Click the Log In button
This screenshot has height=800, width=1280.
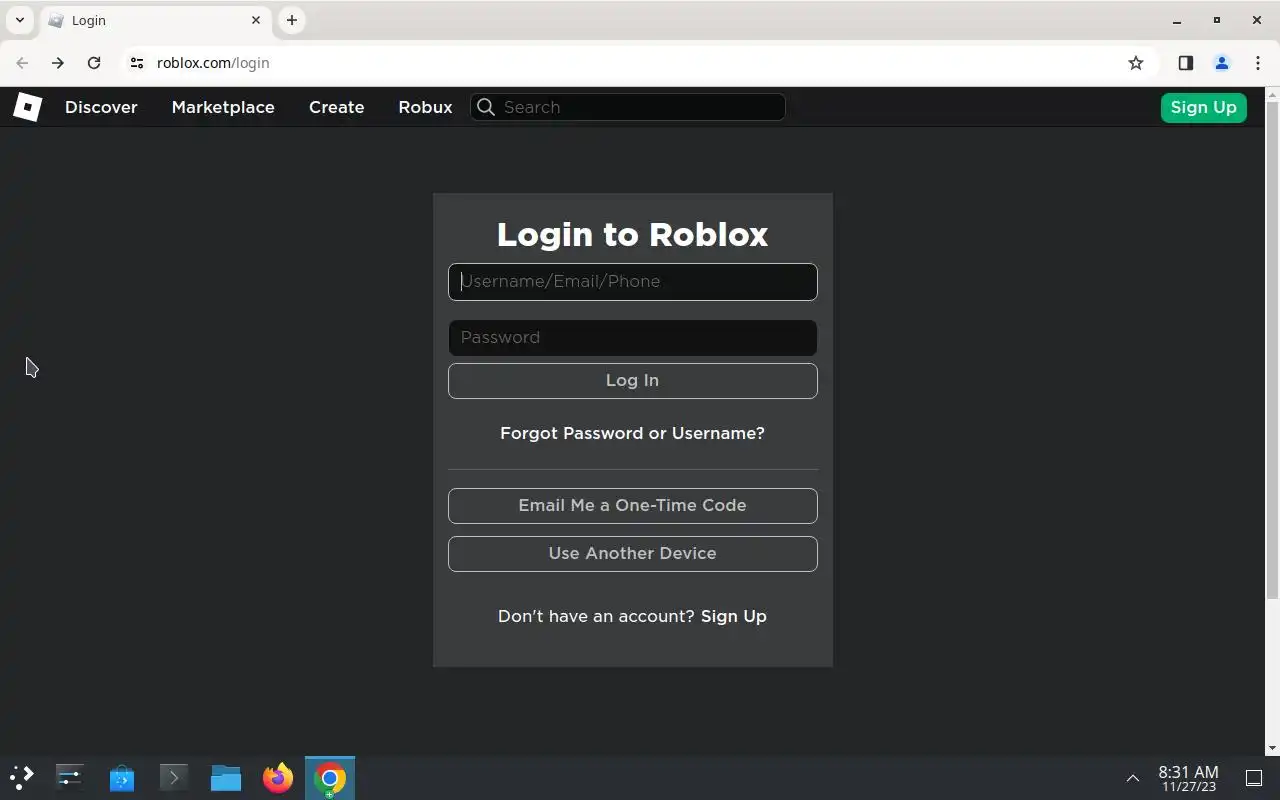coord(632,381)
